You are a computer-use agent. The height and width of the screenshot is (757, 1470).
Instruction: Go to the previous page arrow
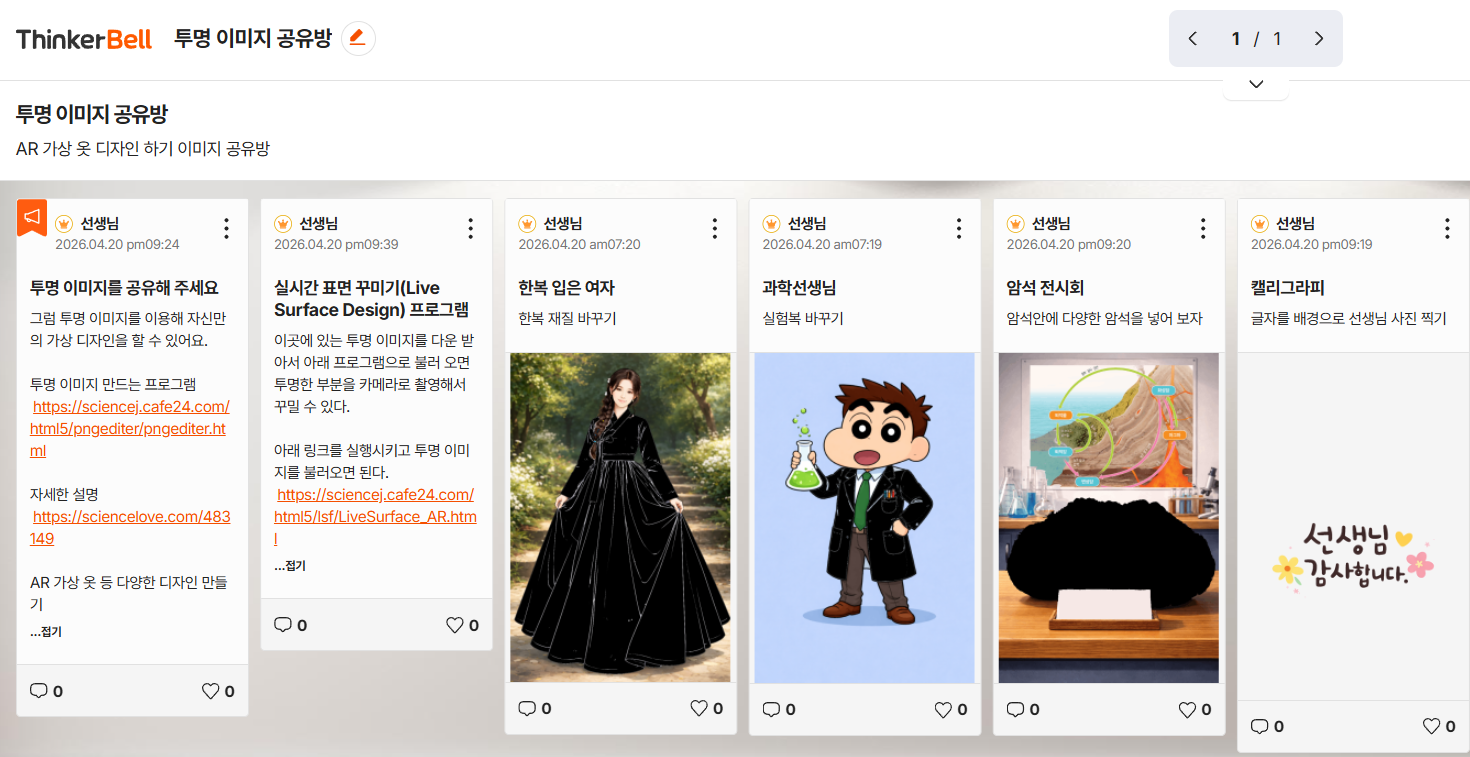point(1192,39)
